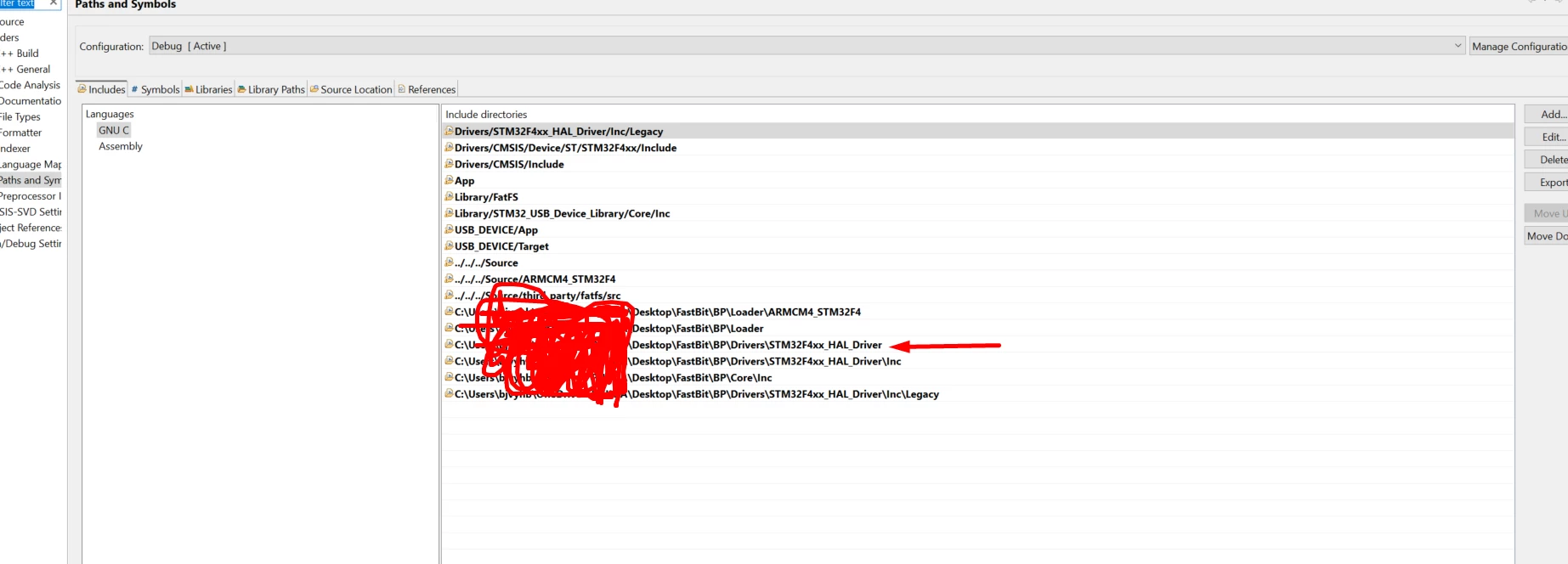Select Drivers/STM32F4xx_HAL_Driver/Inc/Legacy include entry
This screenshot has height=564, width=1568.
point(977,131)
